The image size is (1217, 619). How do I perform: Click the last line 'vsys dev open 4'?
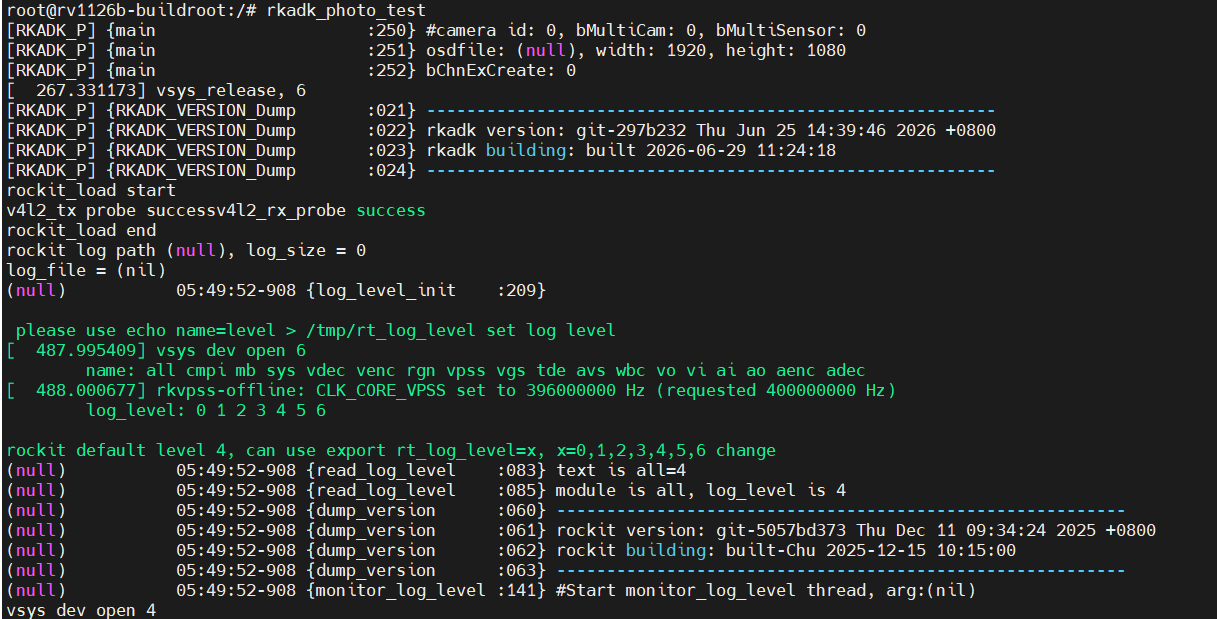81,610
